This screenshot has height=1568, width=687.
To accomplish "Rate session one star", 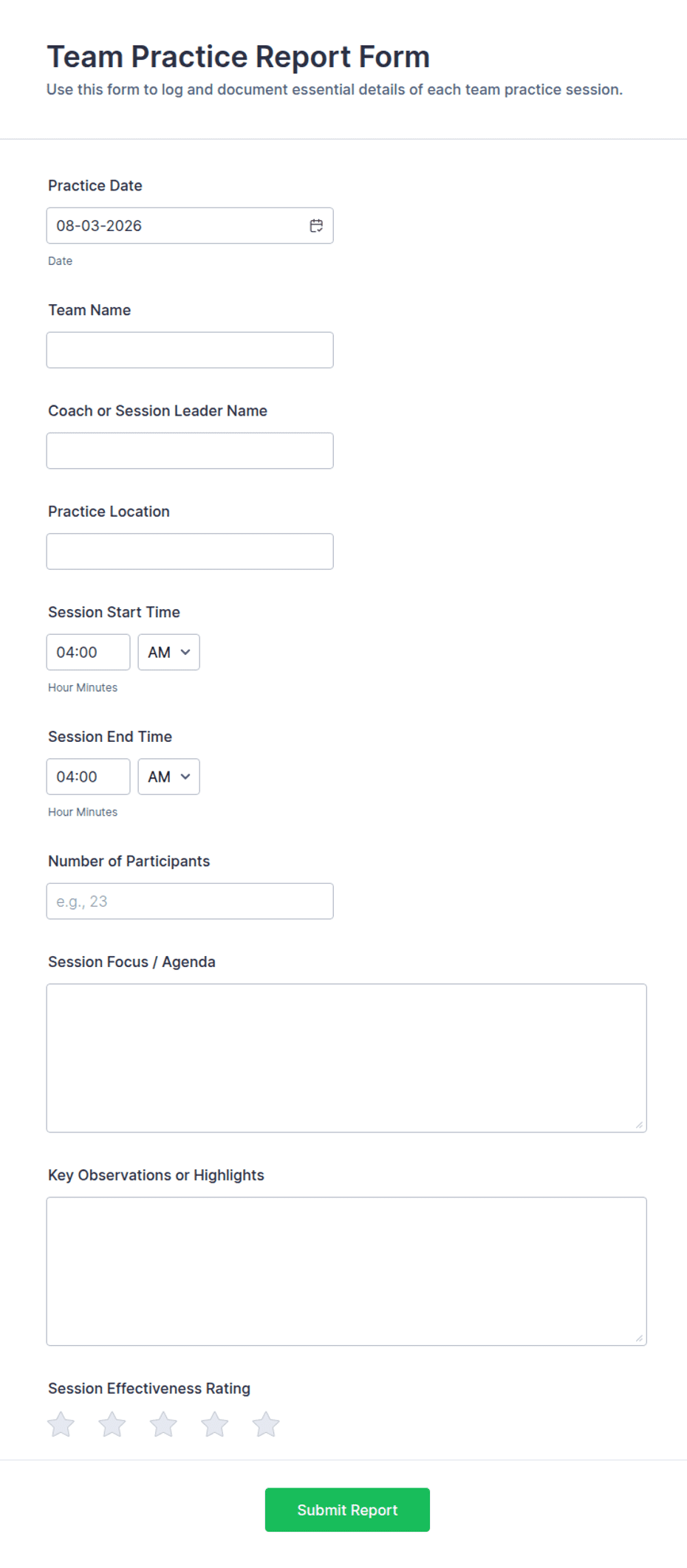I will pyautogui.click(x=61, y=1424).
